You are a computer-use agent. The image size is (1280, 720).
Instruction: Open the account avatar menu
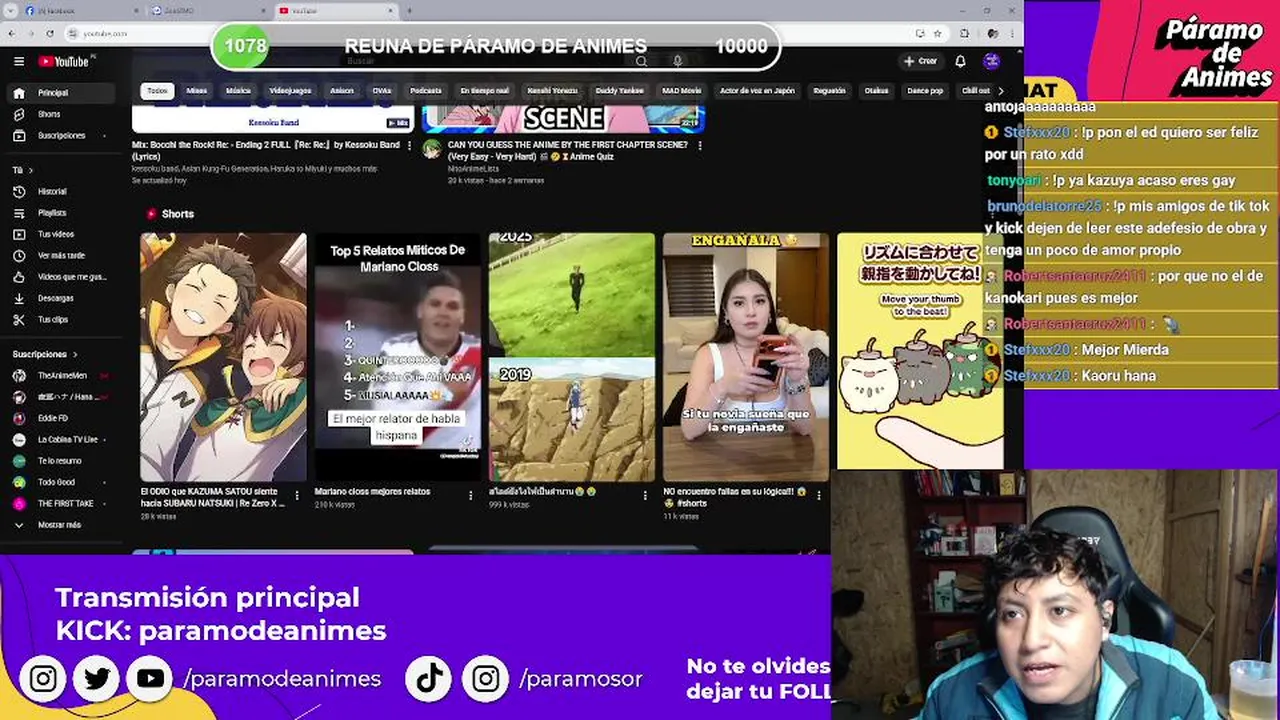tap(991, 62)
